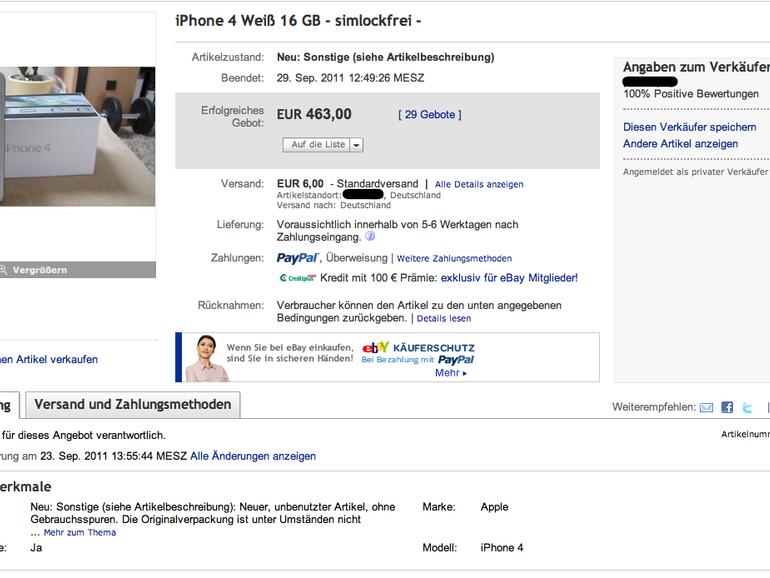Click the delivery info help icon
Viewport: 770px width, 578px height.
click(370, 237)
